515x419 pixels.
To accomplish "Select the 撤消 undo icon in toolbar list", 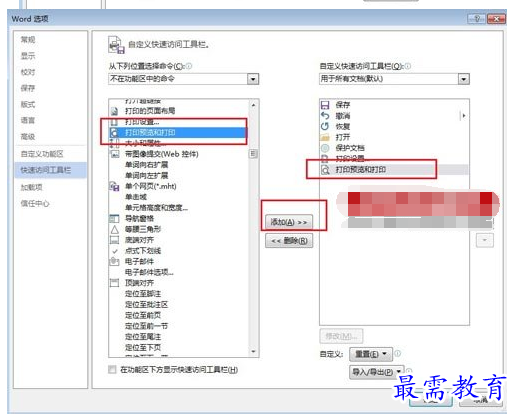I will [x=325, y=116].
